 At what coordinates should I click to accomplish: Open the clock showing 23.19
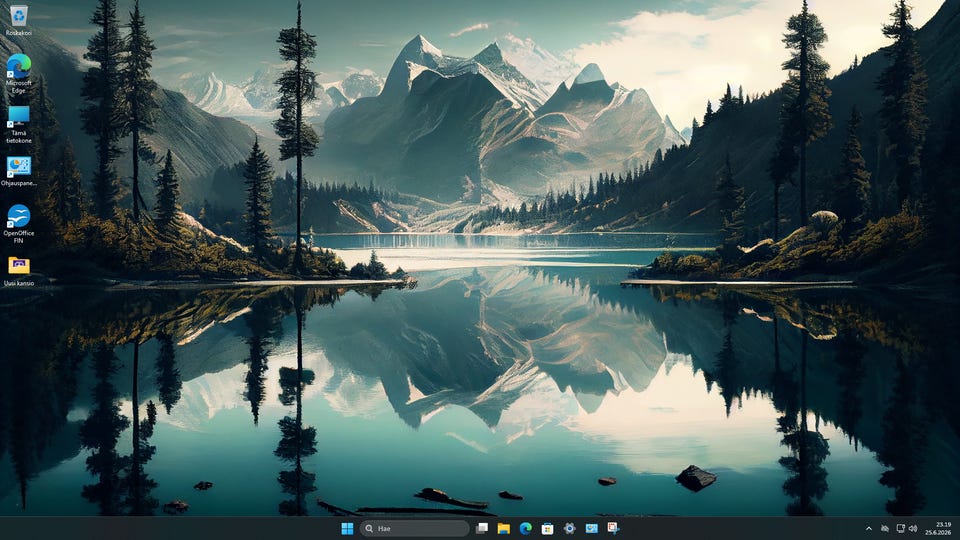click(940, 528)
